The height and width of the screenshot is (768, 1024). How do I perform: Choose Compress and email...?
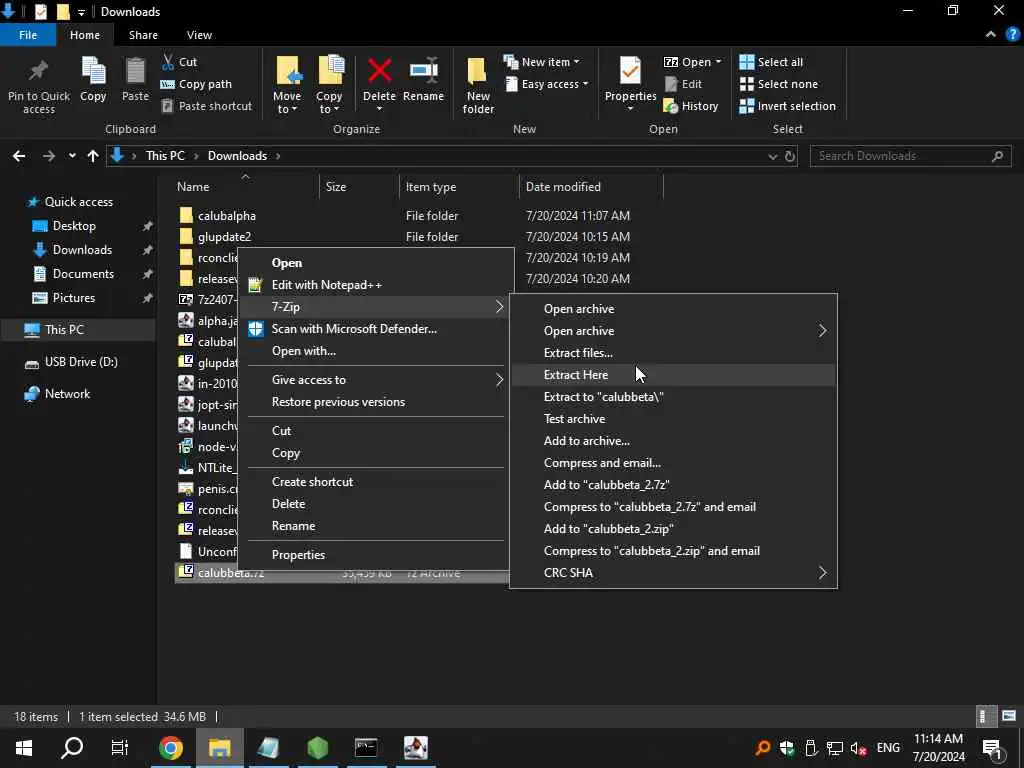[x=673, y=463]
